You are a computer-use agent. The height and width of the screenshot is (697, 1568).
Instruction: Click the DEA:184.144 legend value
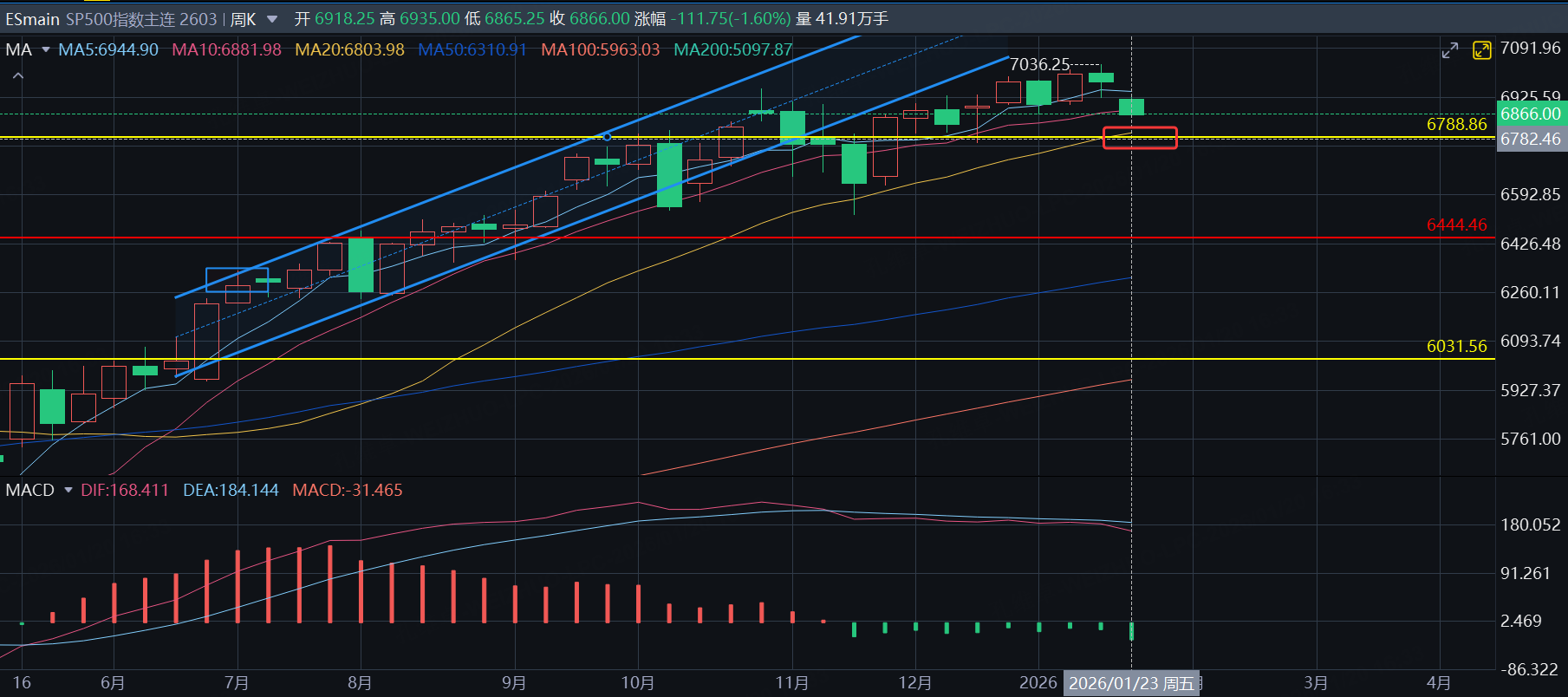tap(231, 491)
